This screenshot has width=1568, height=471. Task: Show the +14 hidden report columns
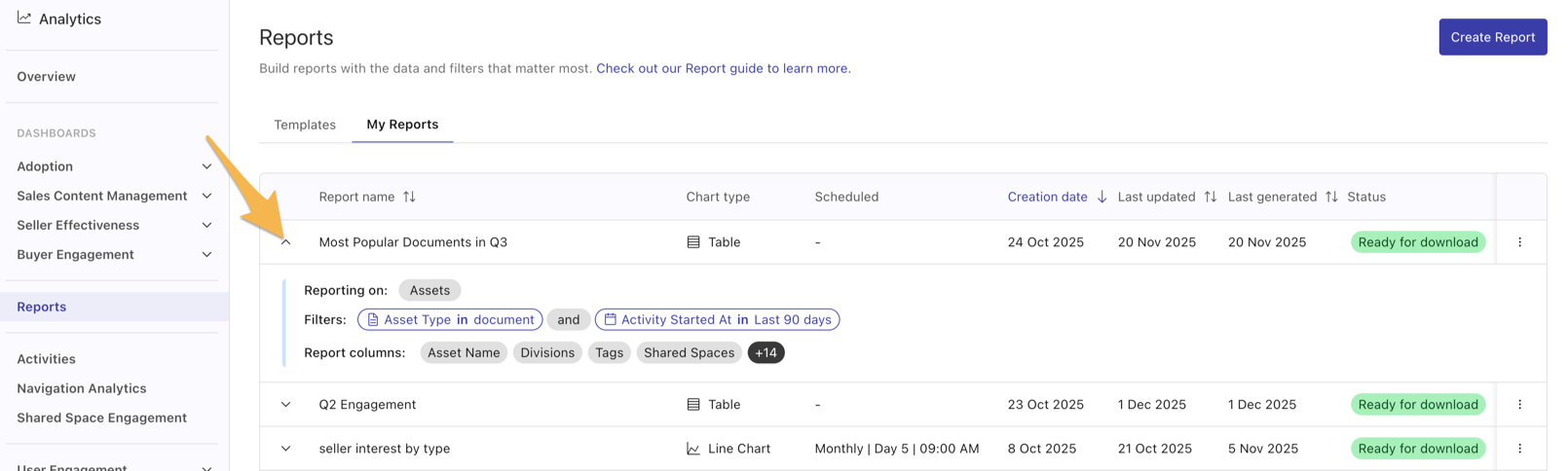click(x=765, y=353)
